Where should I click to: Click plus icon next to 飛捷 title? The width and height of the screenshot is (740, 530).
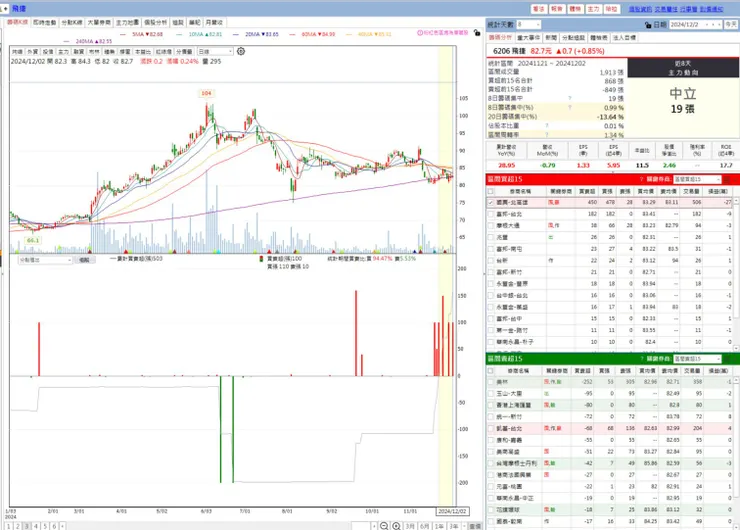[5, 8]
